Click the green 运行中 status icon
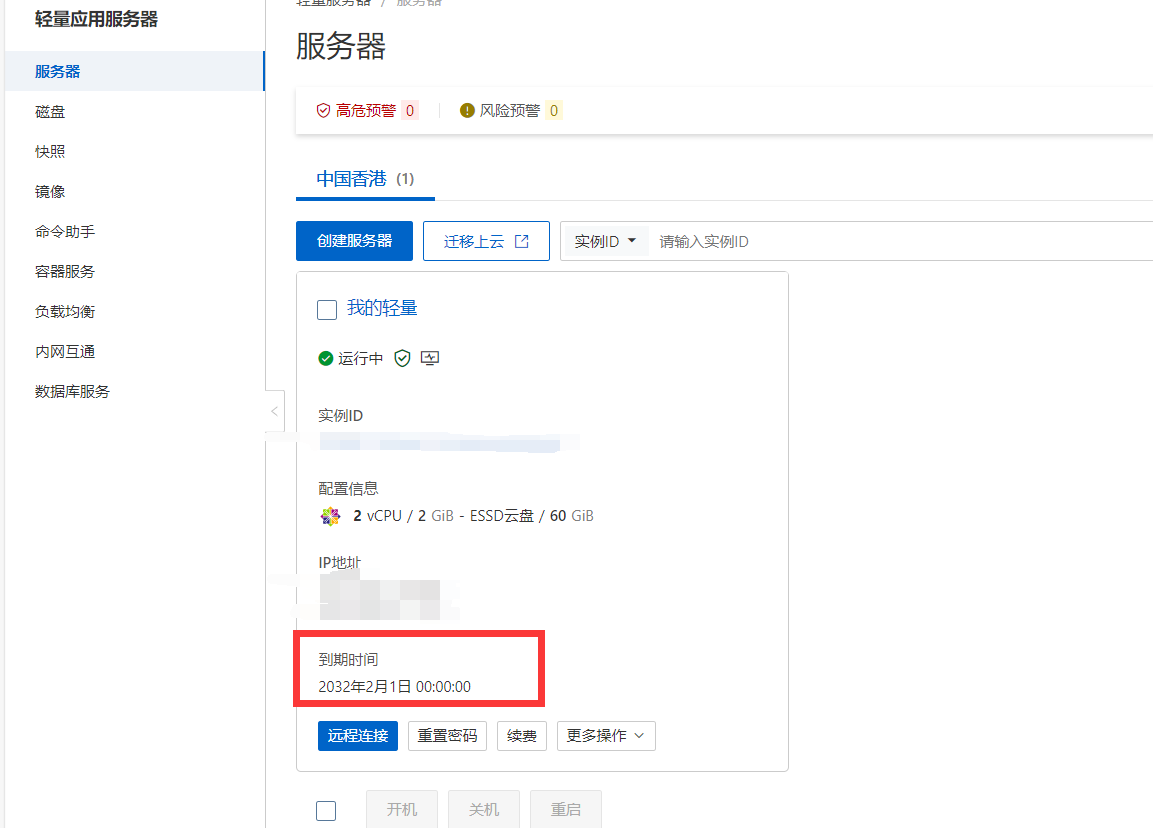The image size is (1153, 828). tap(325, 358)
